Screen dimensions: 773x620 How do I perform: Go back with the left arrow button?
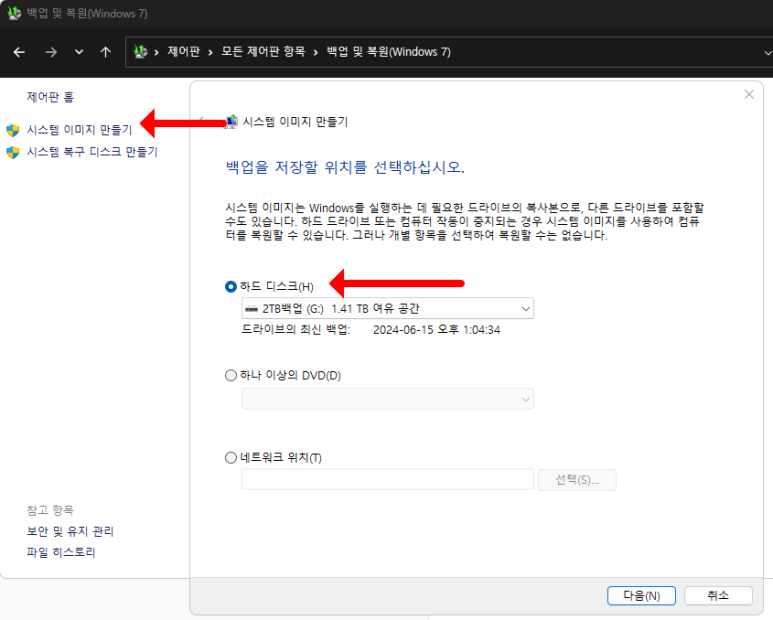click(19, 52)
